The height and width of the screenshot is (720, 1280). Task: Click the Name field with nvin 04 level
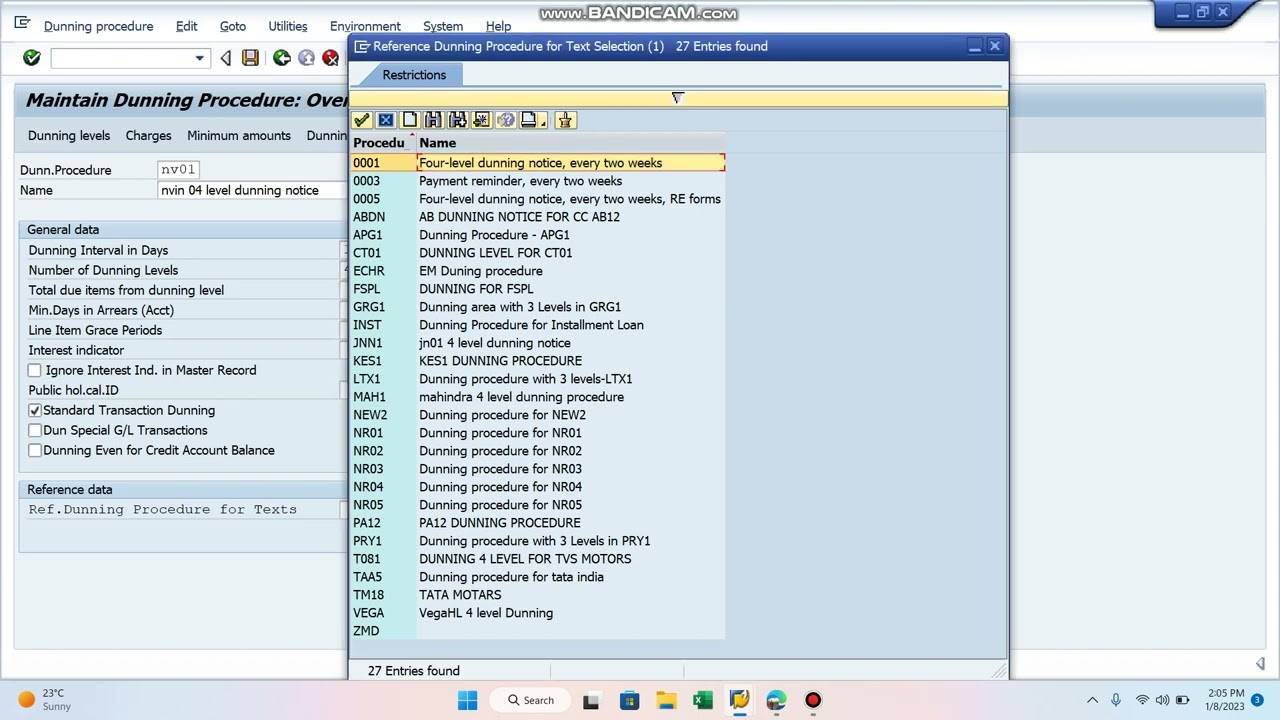253,190
